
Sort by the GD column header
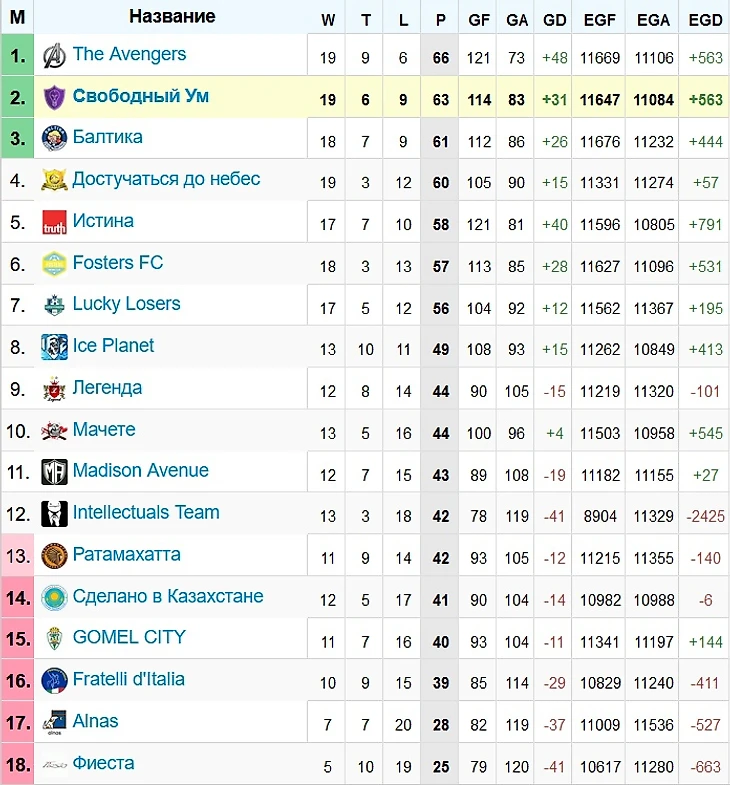click(x=554, y=18)
